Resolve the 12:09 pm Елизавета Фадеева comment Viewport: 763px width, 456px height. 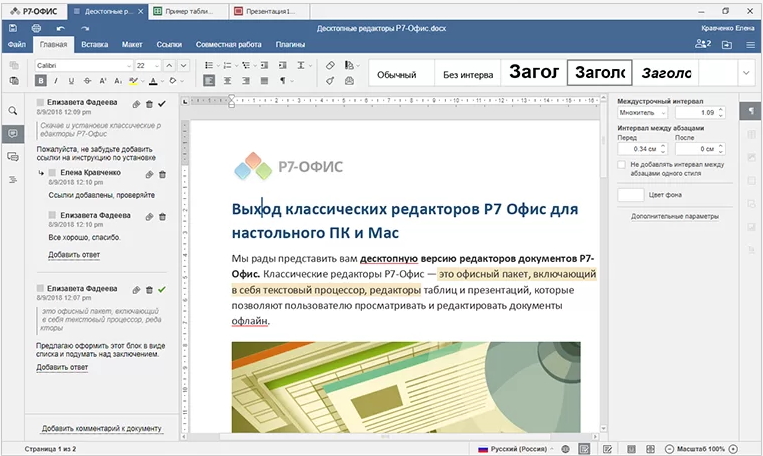[162, 104]
